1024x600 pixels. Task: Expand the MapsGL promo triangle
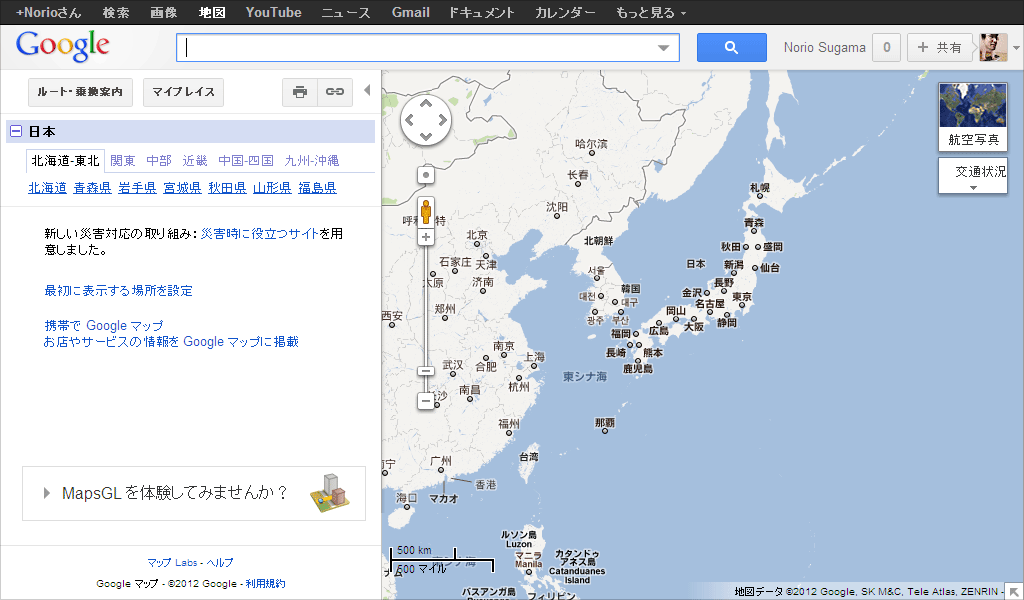pos(46,493)
